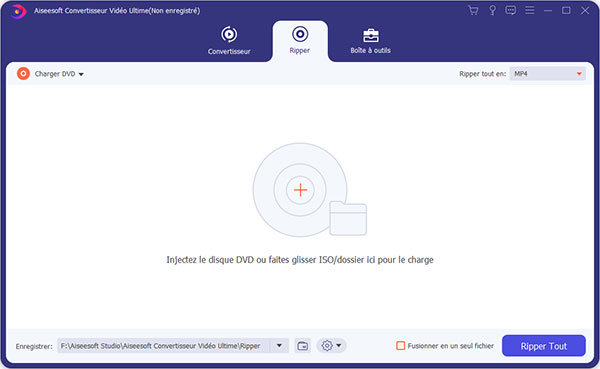This screenshot has width=600, height=369.
Task: Close the Aiseesoft window
Action: point(585,10)
